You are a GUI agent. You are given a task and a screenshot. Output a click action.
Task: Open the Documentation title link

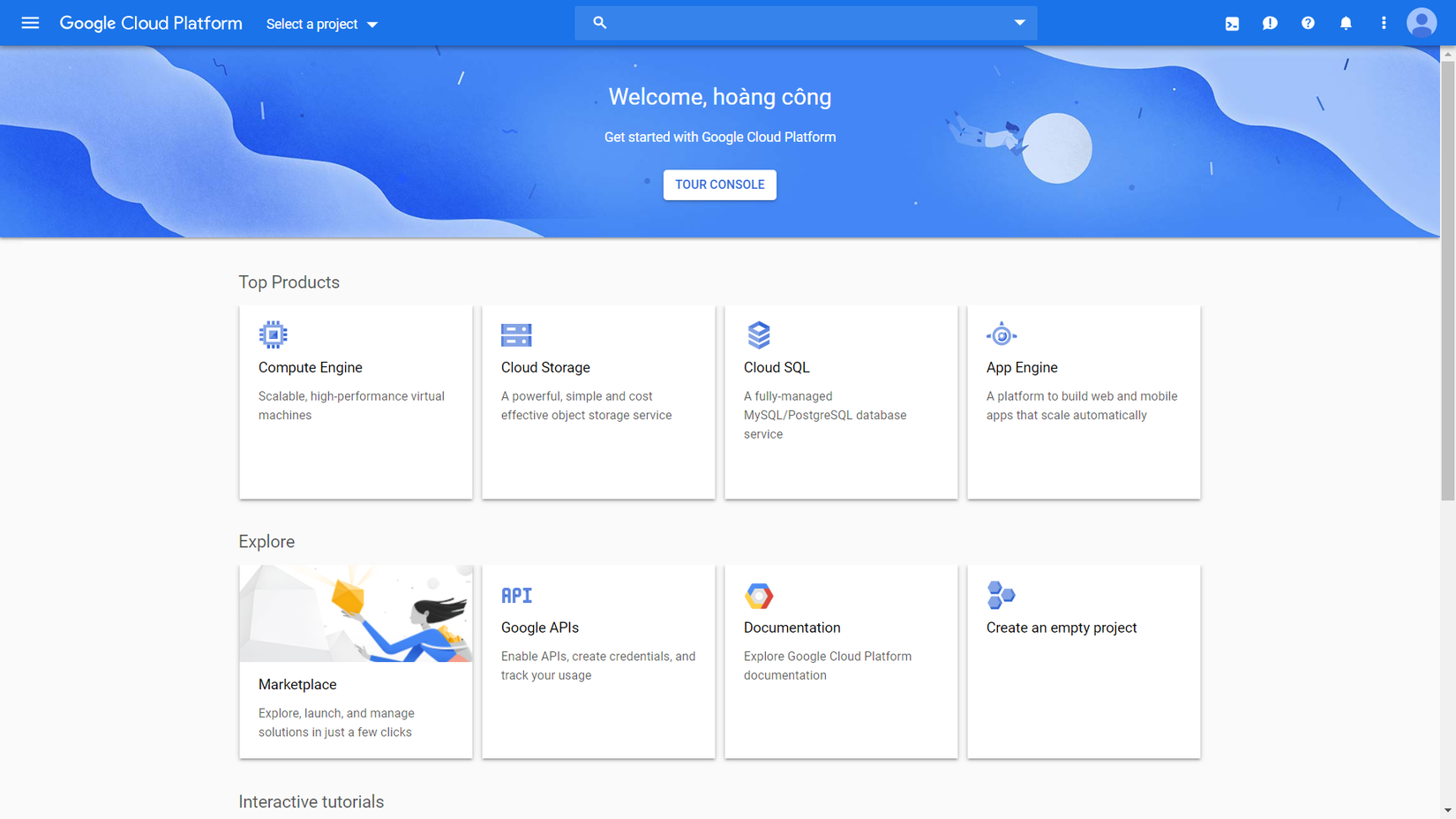[792, 627]
